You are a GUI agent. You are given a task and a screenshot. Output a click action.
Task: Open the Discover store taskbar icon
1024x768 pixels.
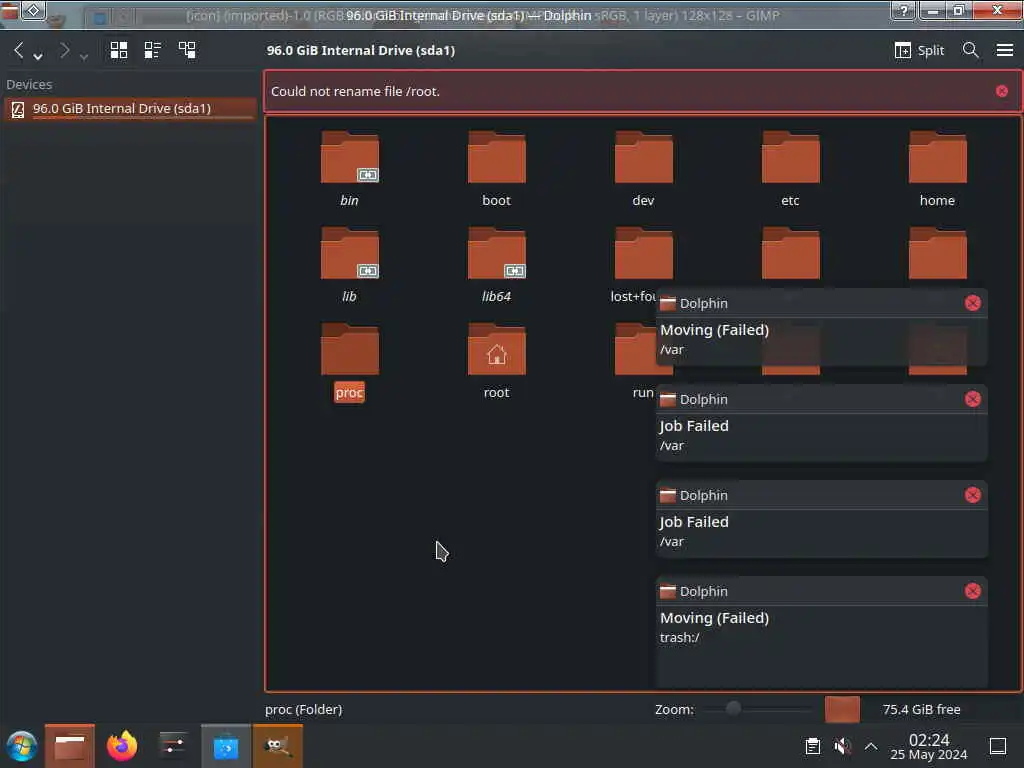tap(226, 746)
